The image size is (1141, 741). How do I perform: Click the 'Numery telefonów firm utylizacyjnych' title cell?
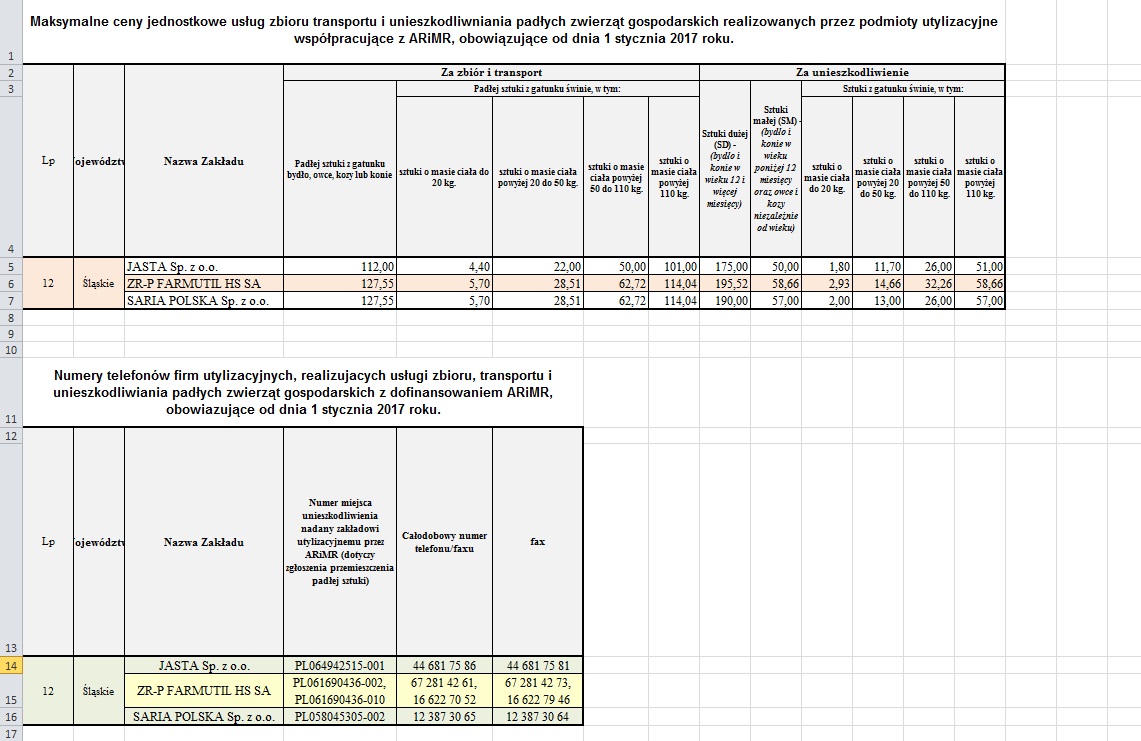303,392
